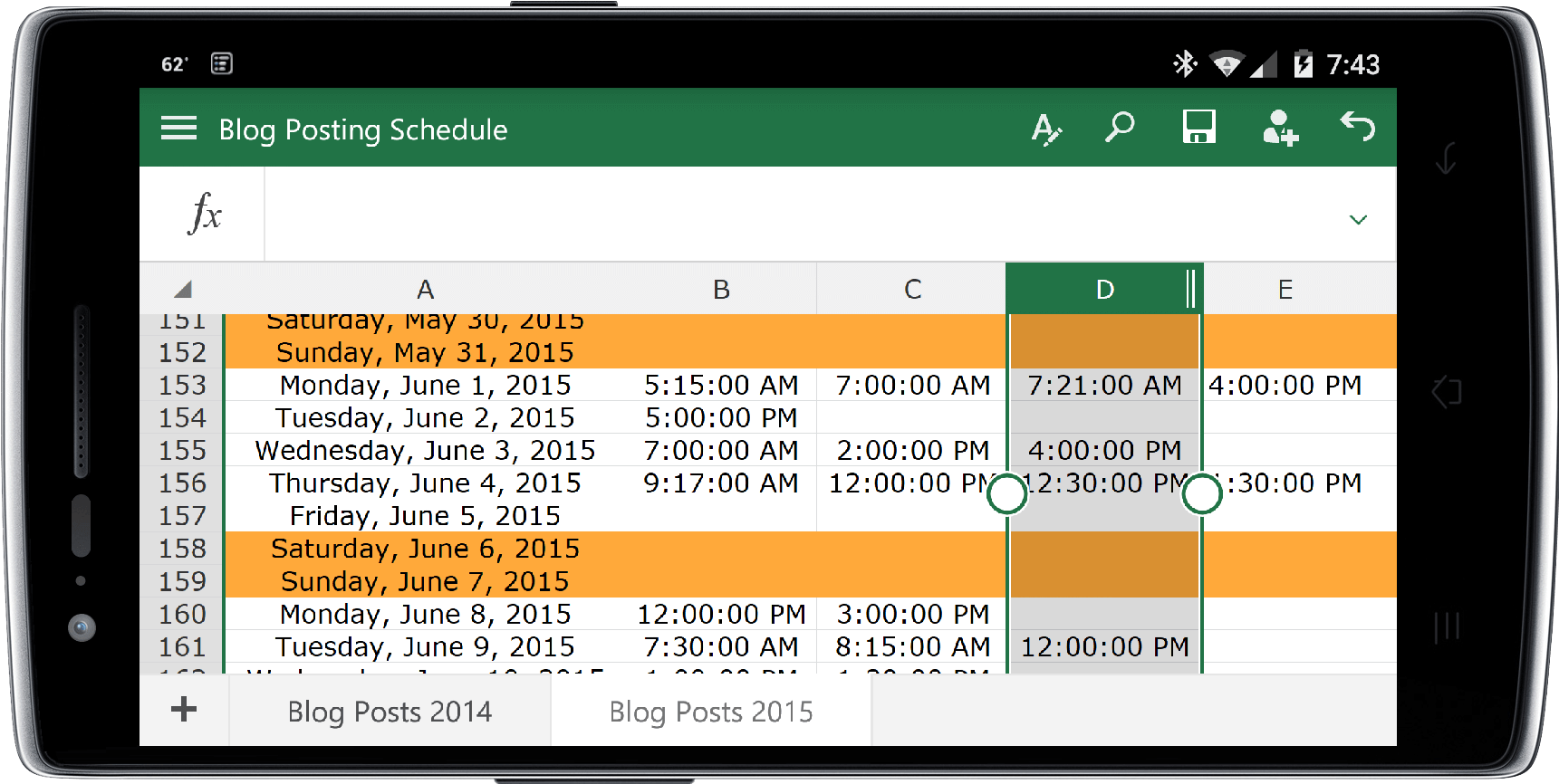Tap the phone's home navigation key
Screen dimensions: 1559x784
[x=1447, y=392]
